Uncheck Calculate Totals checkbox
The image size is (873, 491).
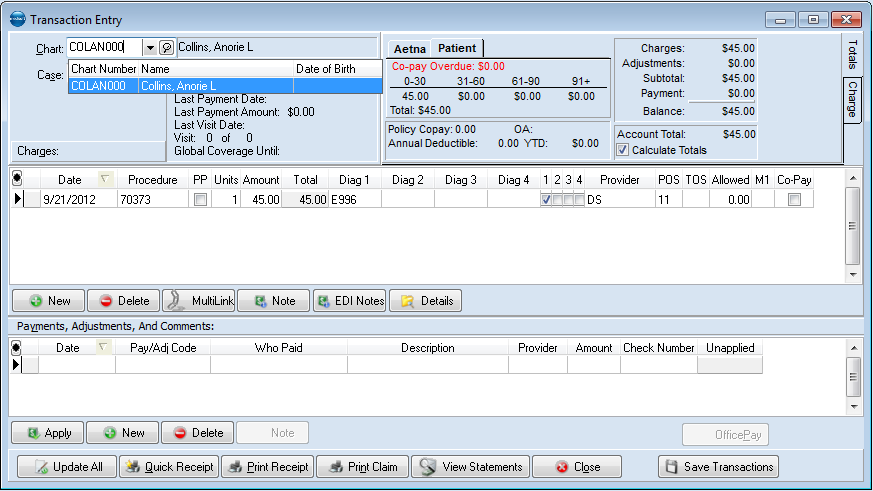(x=622, y=150)
